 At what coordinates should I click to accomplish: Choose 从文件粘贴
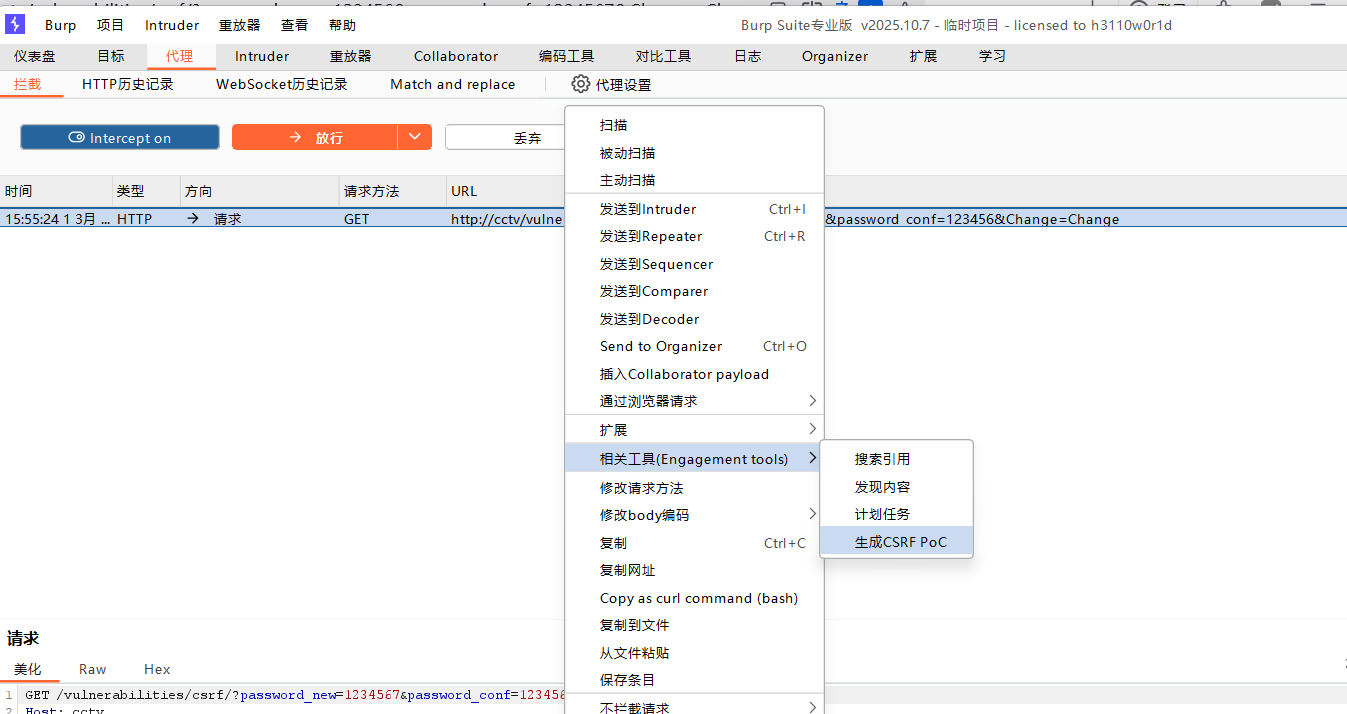(x=694, y=653)
